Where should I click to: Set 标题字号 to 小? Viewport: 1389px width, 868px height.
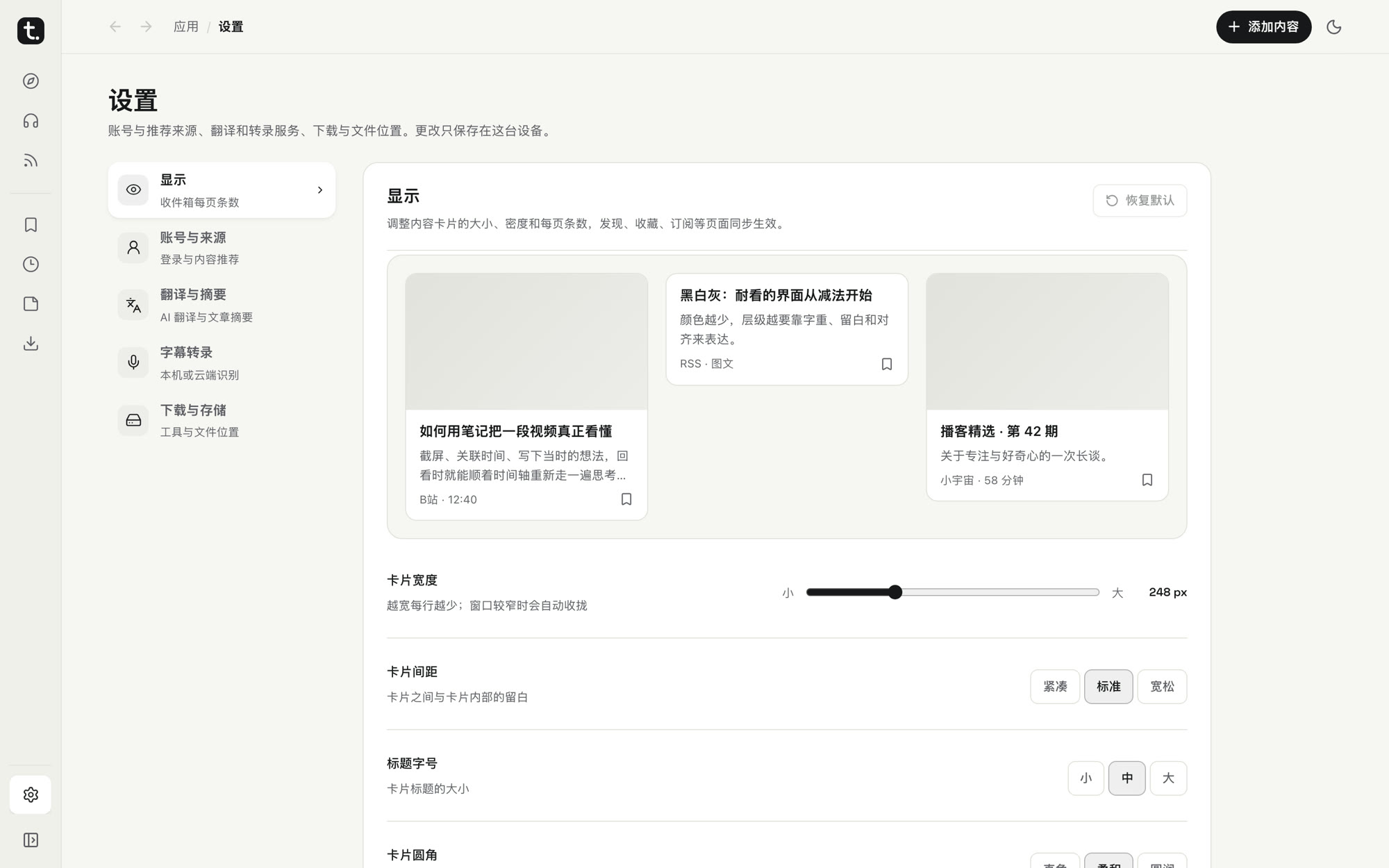(1086, 778)
